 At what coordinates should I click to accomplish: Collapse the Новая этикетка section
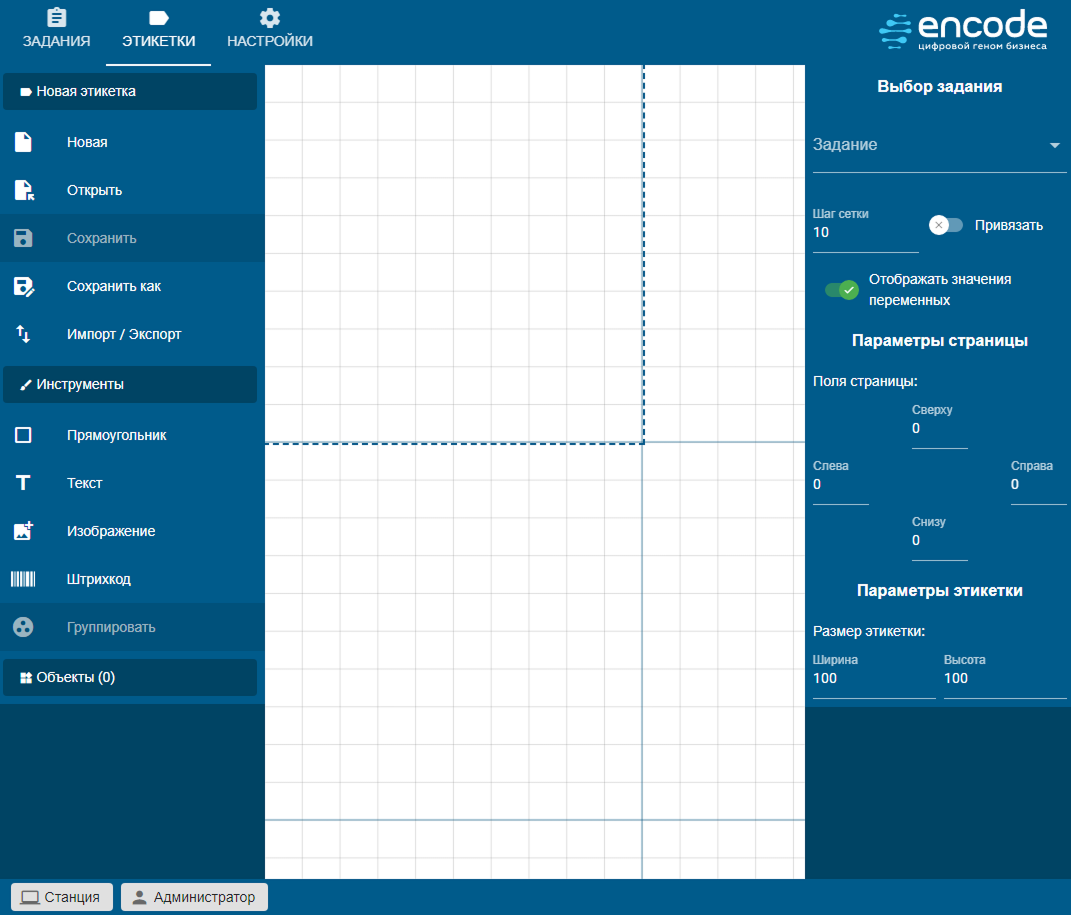pos(130,91)
